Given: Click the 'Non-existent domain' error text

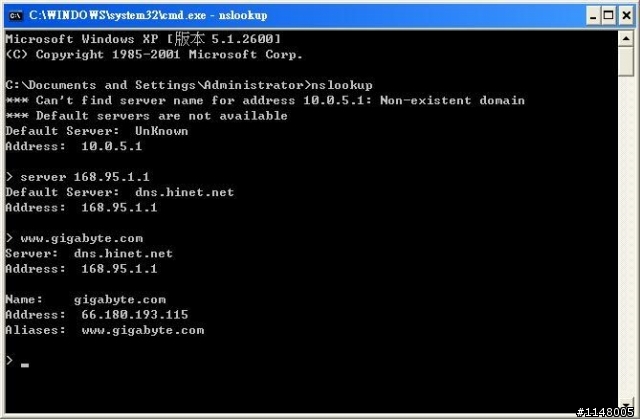Looking at the screenshot, I should tap(452, 100).
